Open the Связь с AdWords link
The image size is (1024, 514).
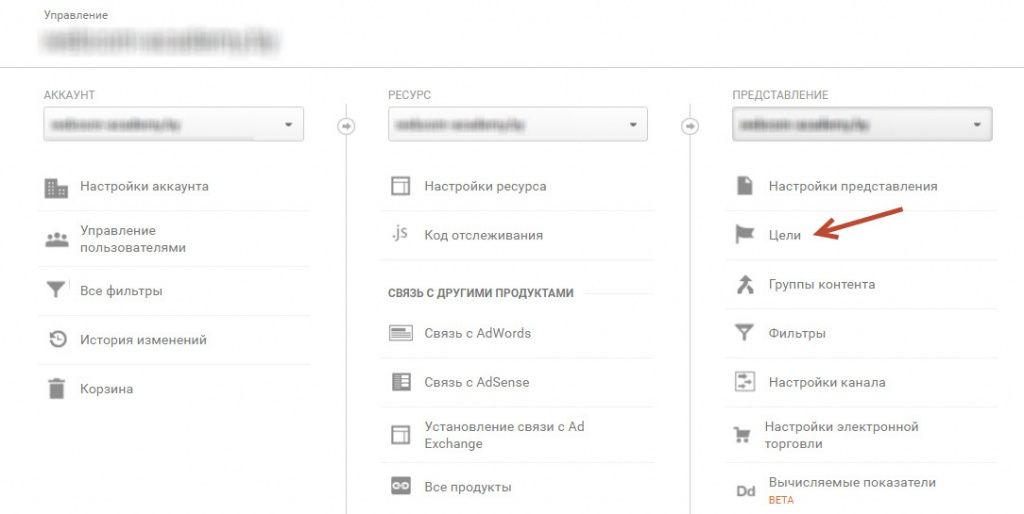tap(477, 333)
